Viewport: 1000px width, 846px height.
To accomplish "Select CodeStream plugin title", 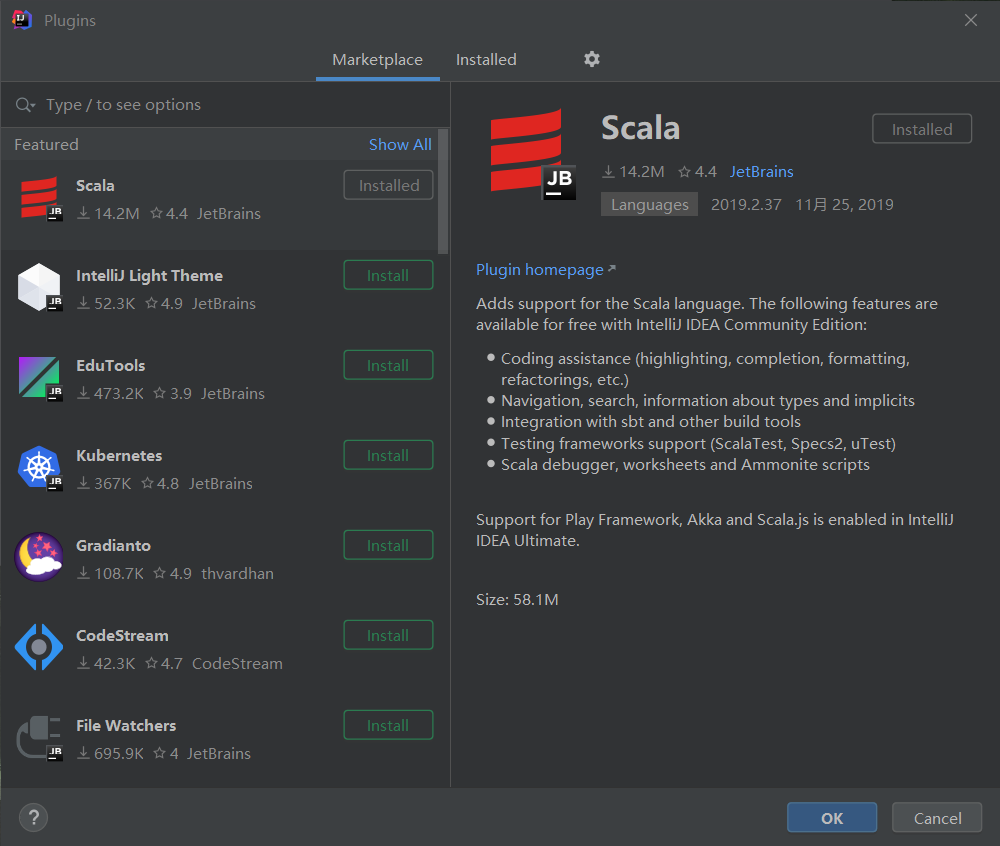I will click(x=122, y=636).
